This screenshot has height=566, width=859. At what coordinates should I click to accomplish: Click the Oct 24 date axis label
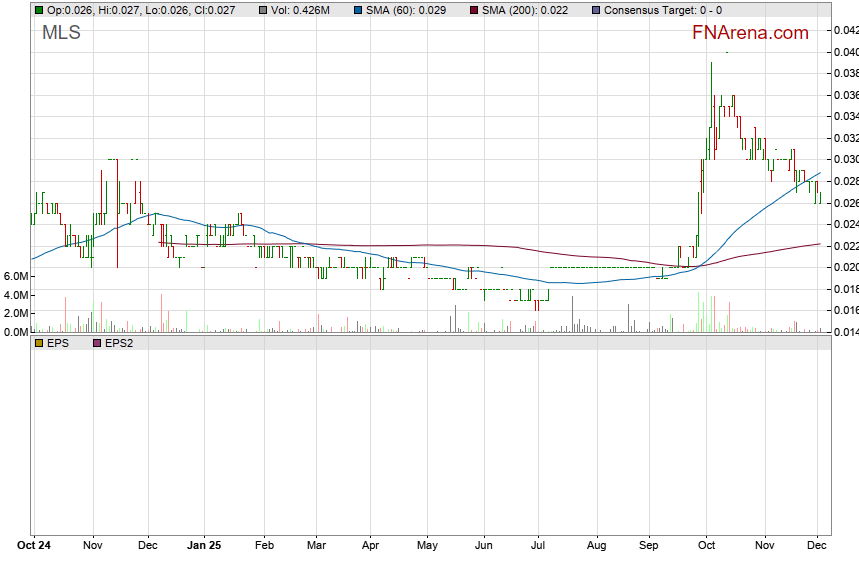(33, 546)
